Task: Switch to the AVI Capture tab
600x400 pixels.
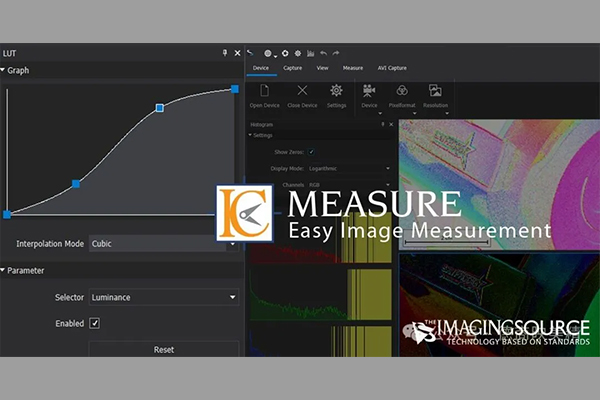Action: 392,68
